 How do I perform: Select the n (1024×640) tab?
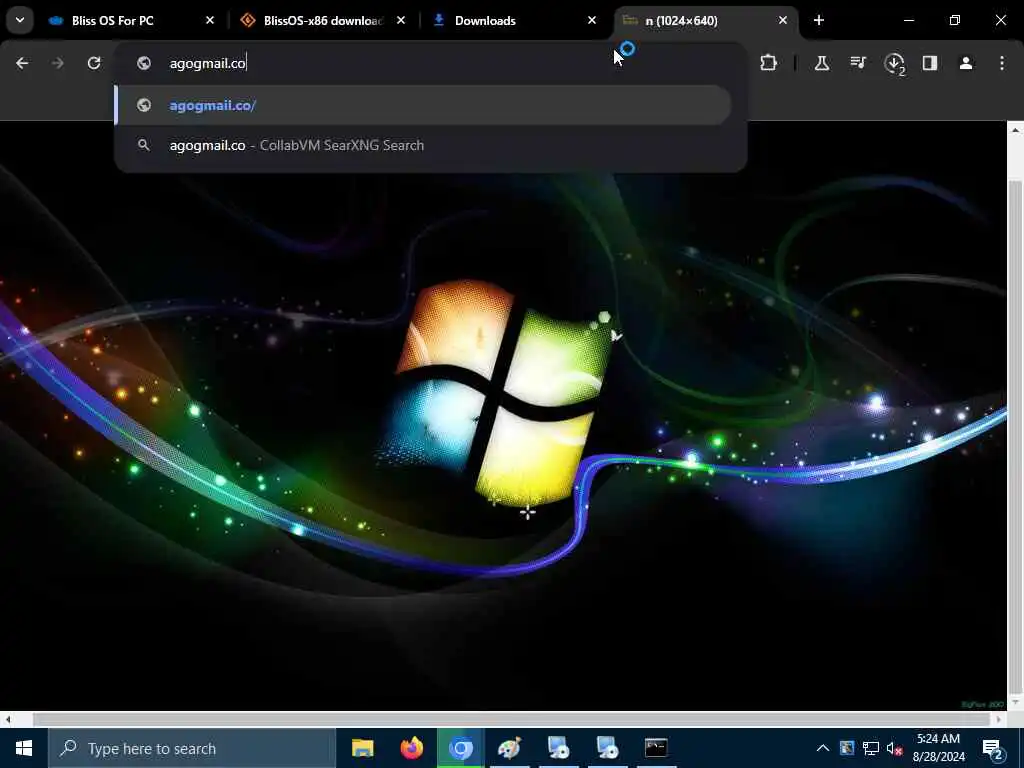click(705, 20)
